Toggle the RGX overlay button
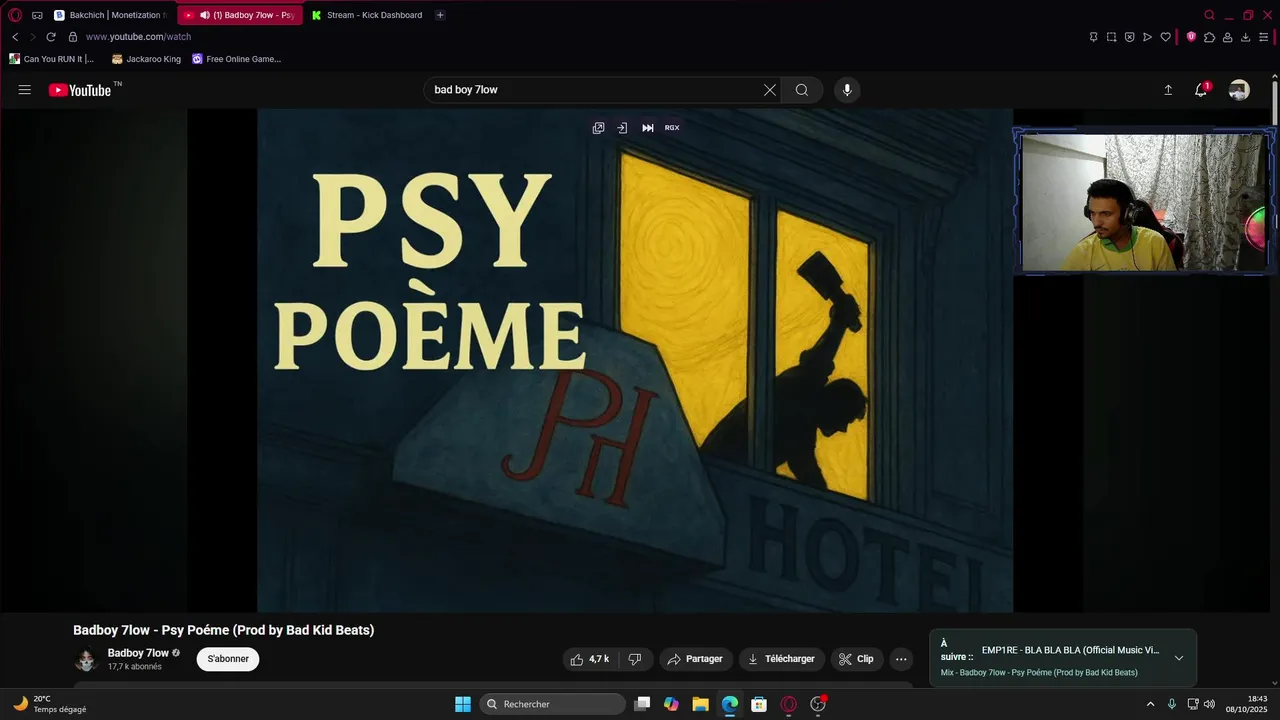 [x=672, y=128]
